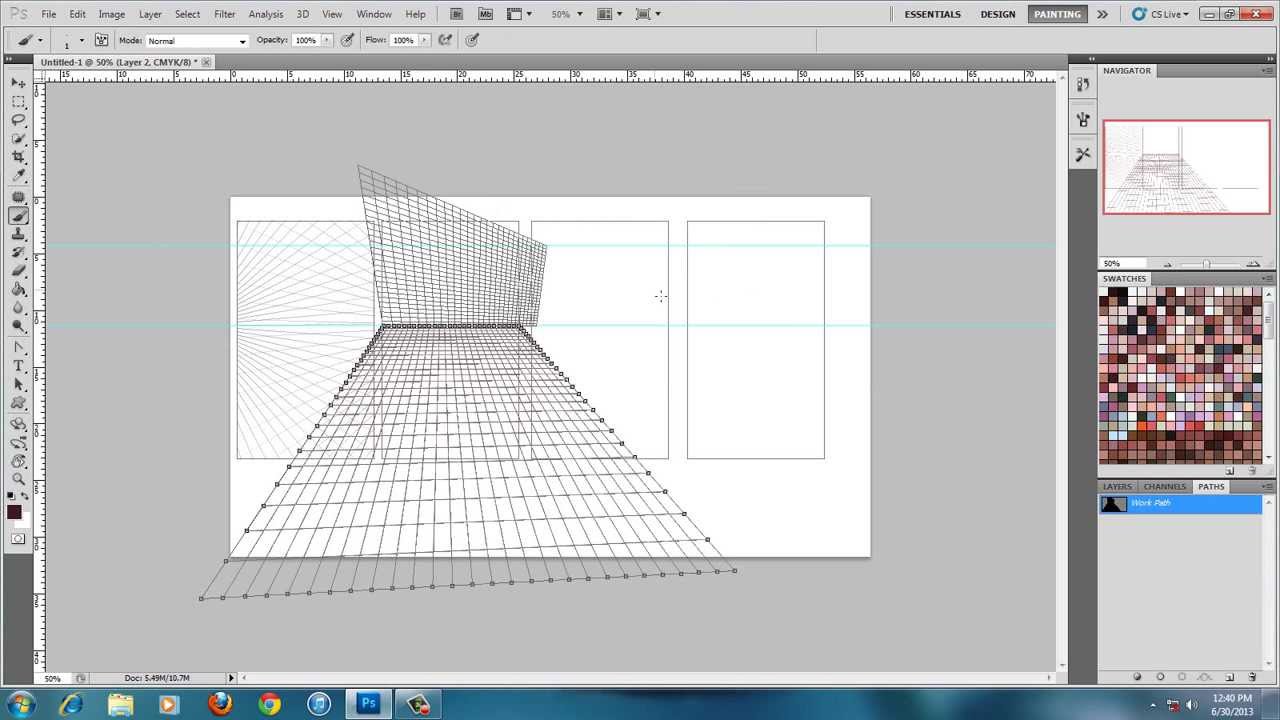The height and width of the screenshot is (720, 1280).
Task: Select the Zoom tool
Action: [x=18, y=480]
